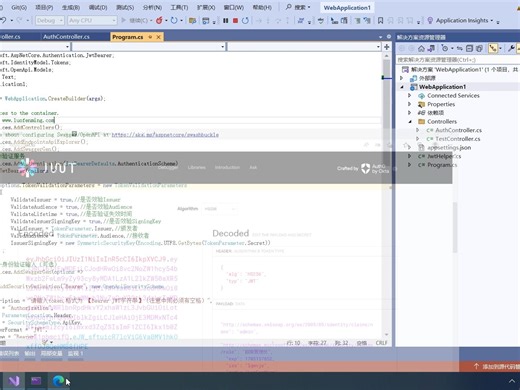This screenshot has width=520, height=390.
Task: Expand the 依赖项 node
Action: (410, 113)
